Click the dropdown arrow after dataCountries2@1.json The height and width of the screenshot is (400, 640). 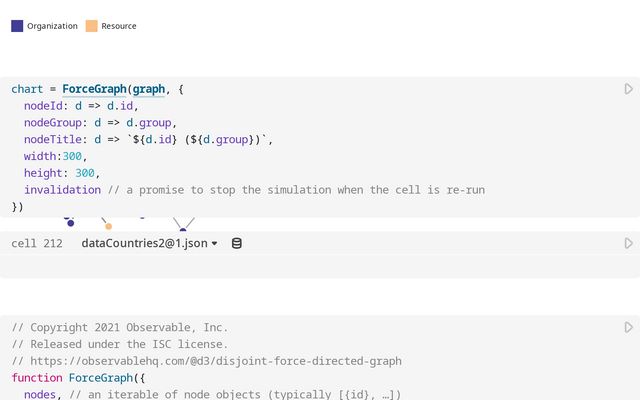214,244
